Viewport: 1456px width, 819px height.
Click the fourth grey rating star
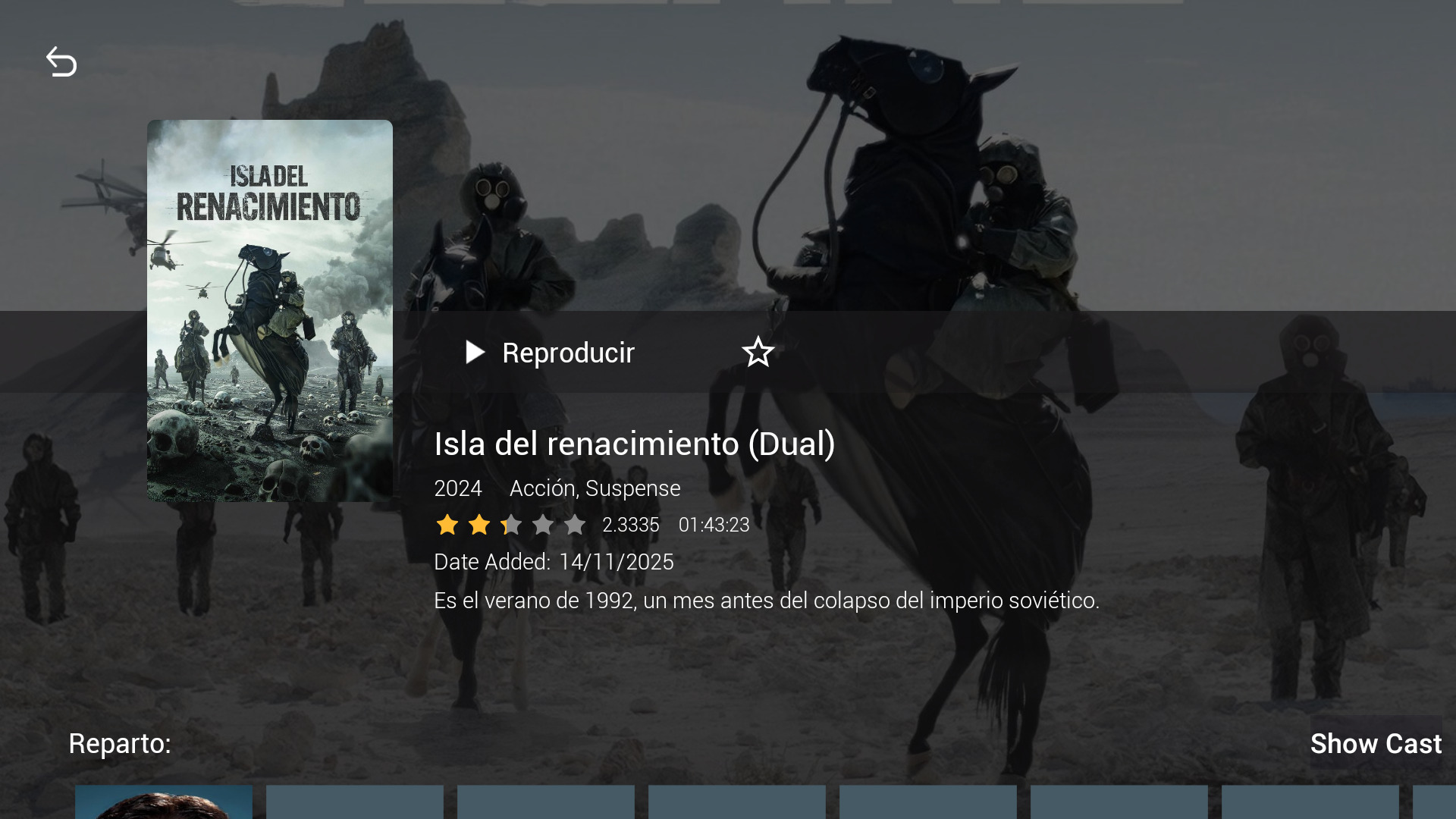[543, 524]
